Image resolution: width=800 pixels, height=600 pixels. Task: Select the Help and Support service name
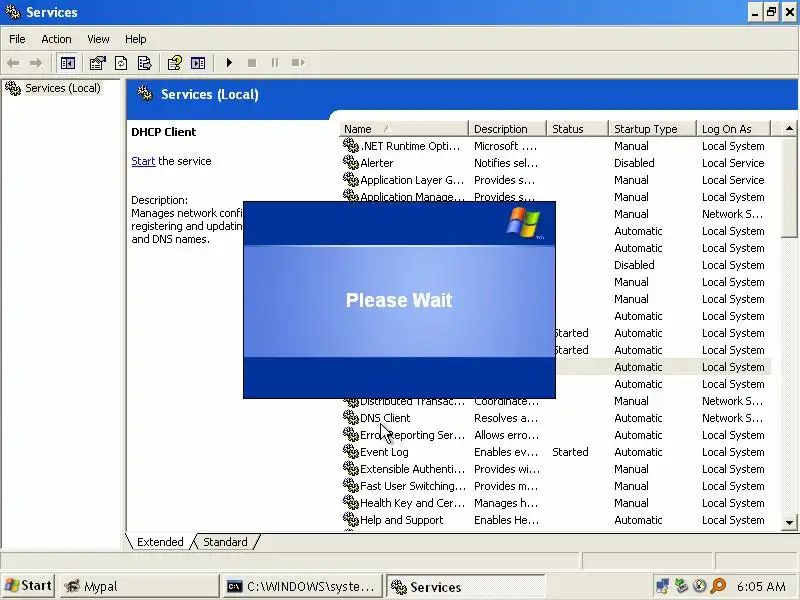click(402, 520)
